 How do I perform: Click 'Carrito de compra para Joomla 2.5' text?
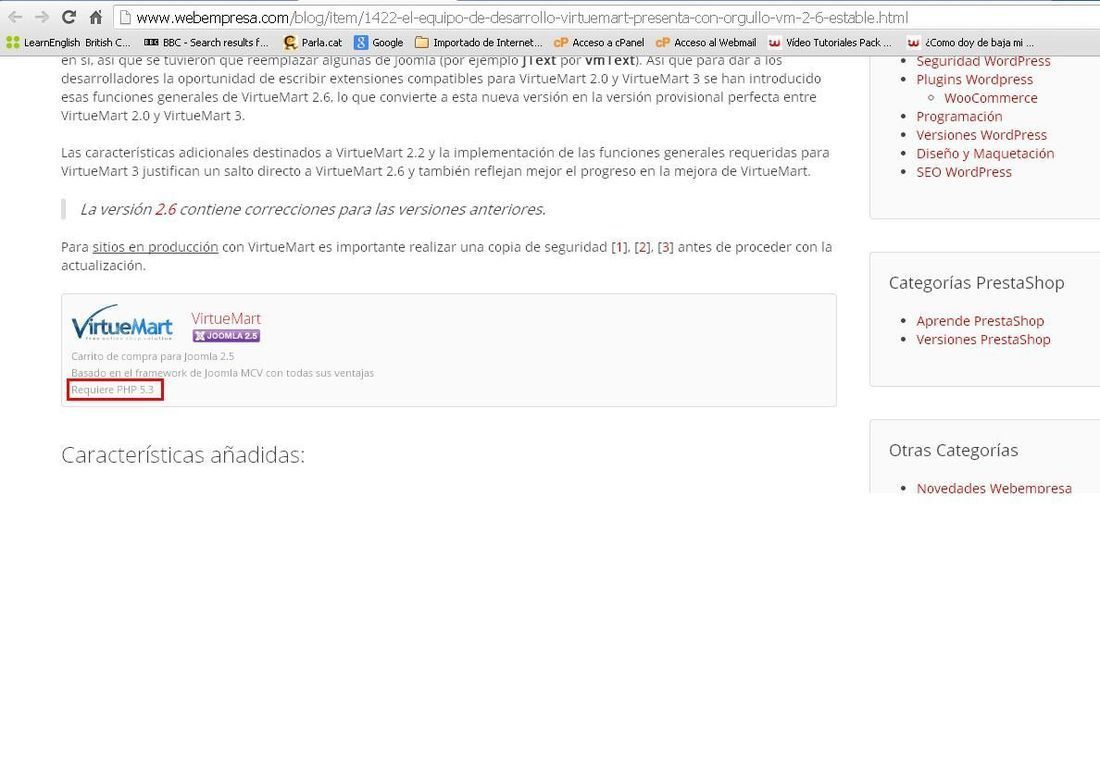click(x=153, y=356)
